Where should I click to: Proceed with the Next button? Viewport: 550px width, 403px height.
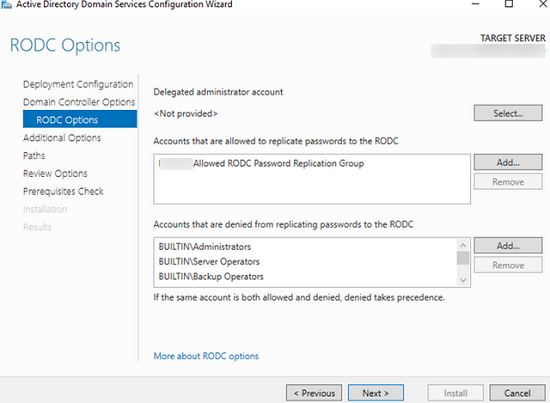tap(376, 393)
